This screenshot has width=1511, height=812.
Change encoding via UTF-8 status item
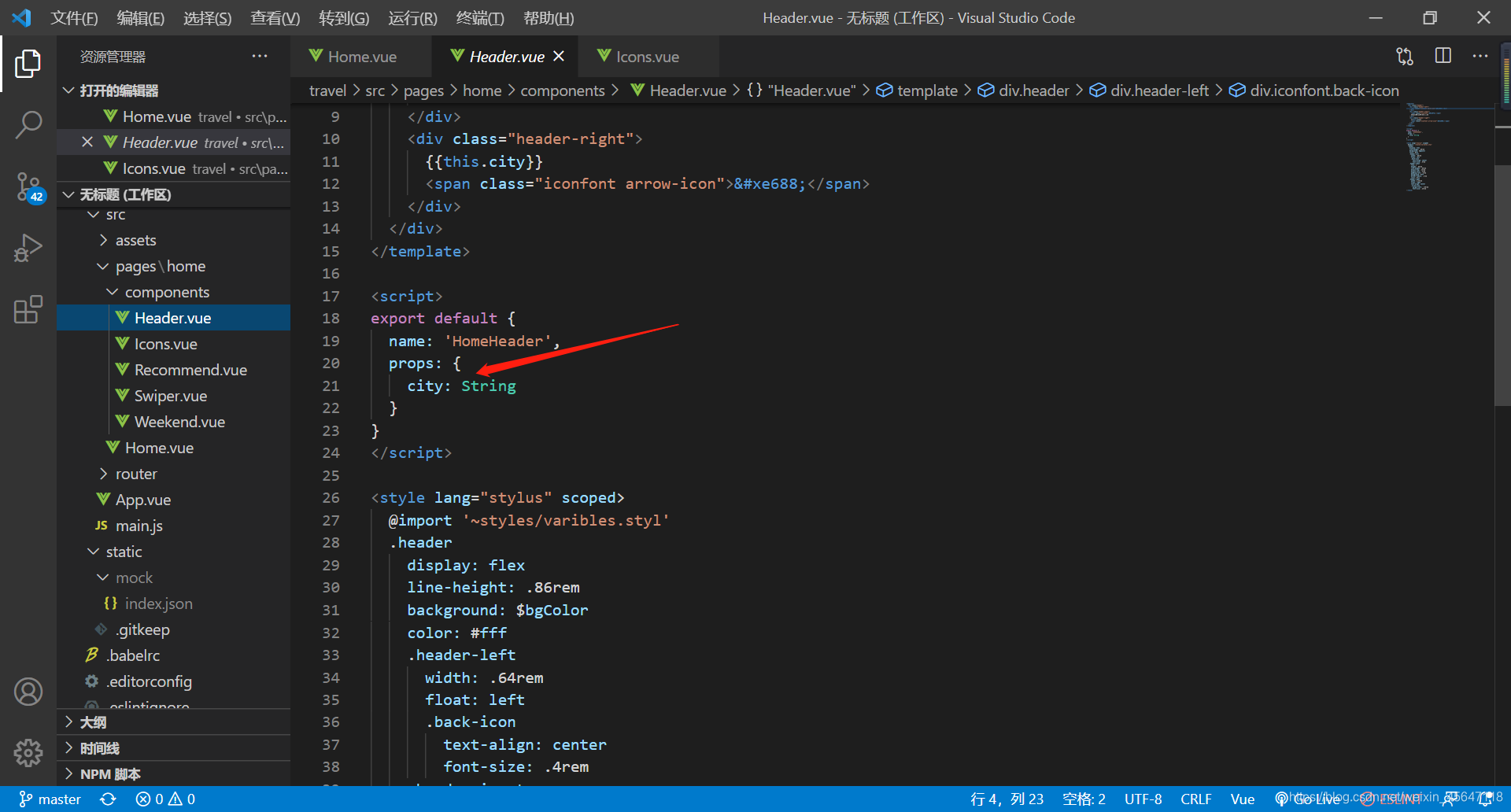[x=1143, y=799]
